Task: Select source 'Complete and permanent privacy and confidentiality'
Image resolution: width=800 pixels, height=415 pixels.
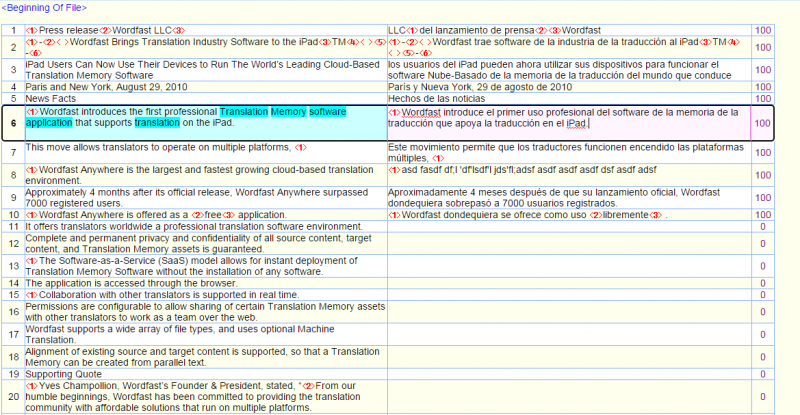Action: click(206, 243)
